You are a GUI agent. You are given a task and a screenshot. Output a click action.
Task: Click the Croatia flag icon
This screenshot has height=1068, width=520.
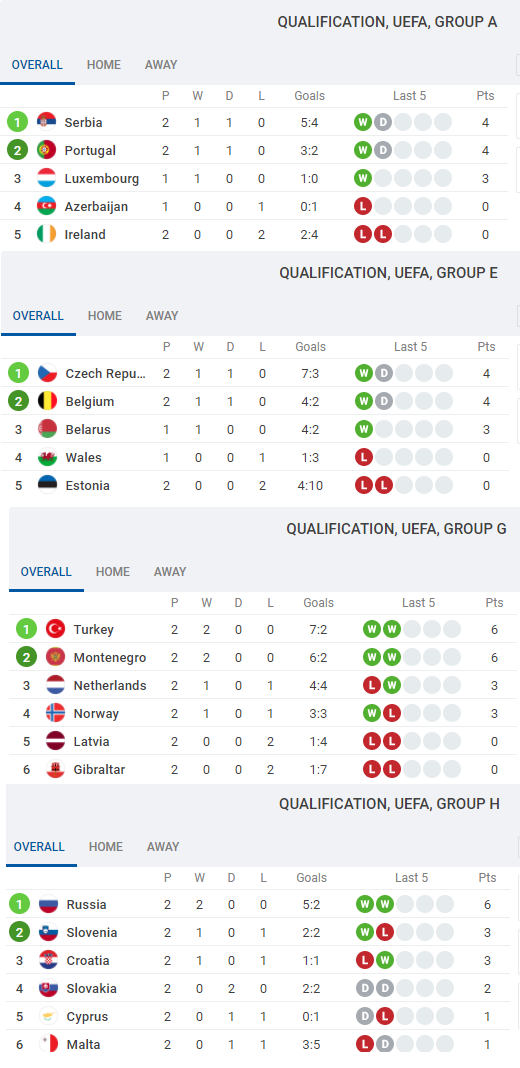48,960
